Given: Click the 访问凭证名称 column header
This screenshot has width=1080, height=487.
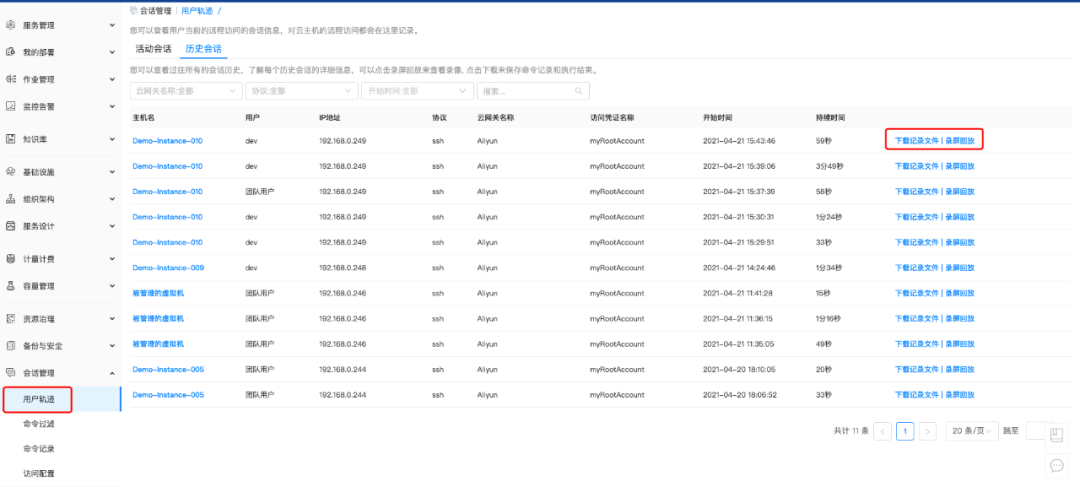Looking at the screenshot, I should (612, 118).
